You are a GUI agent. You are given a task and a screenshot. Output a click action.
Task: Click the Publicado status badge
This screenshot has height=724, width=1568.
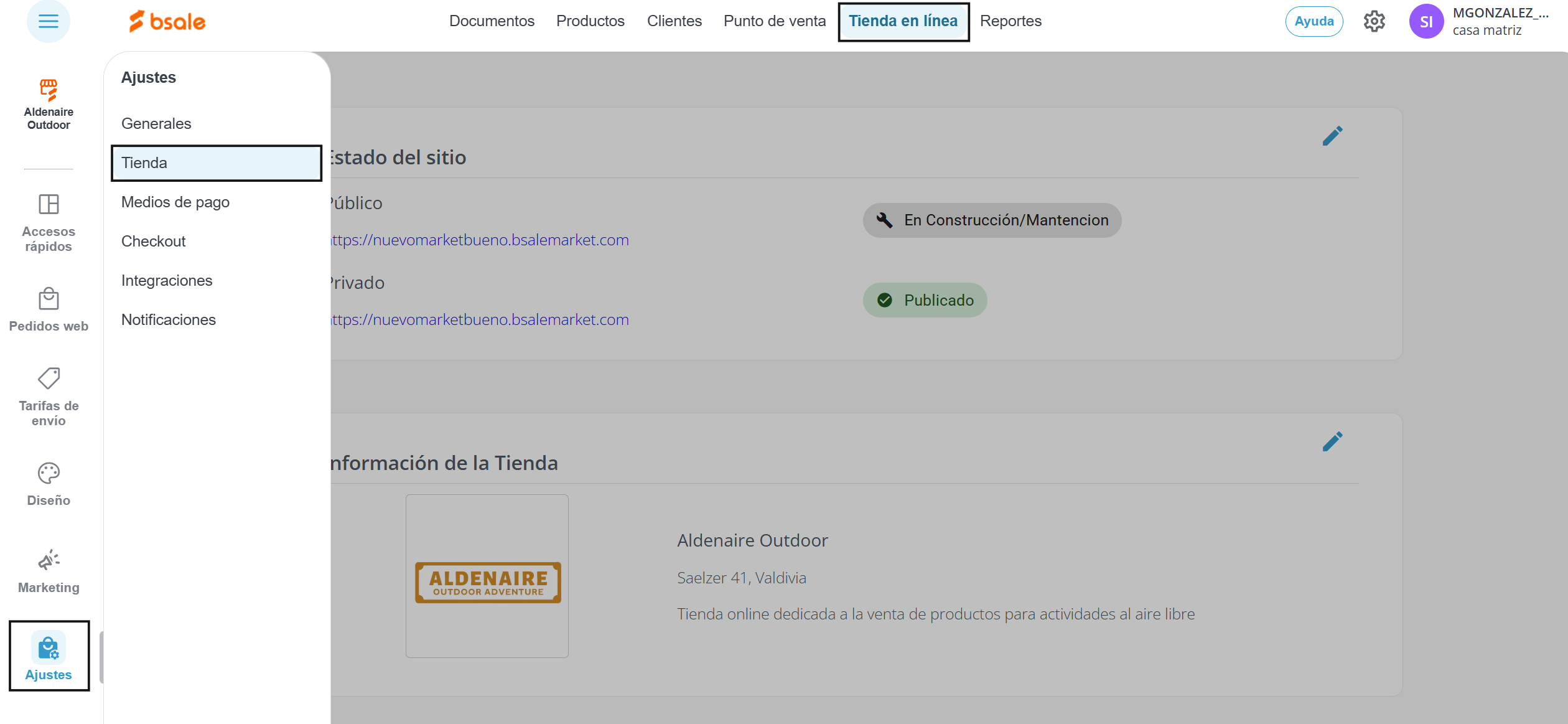[925, 300]
